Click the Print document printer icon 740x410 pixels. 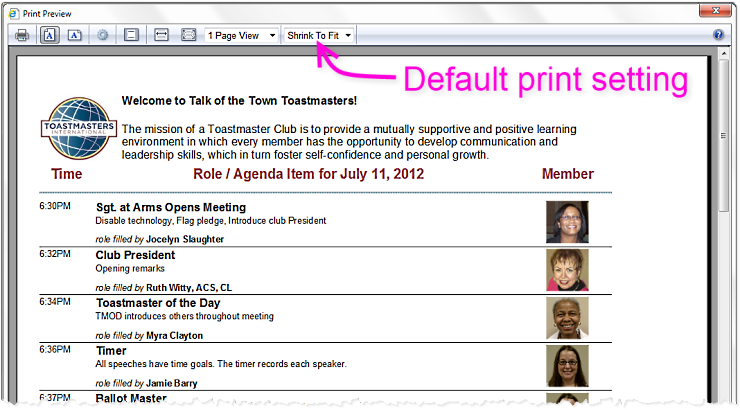[x=22, y=35]
